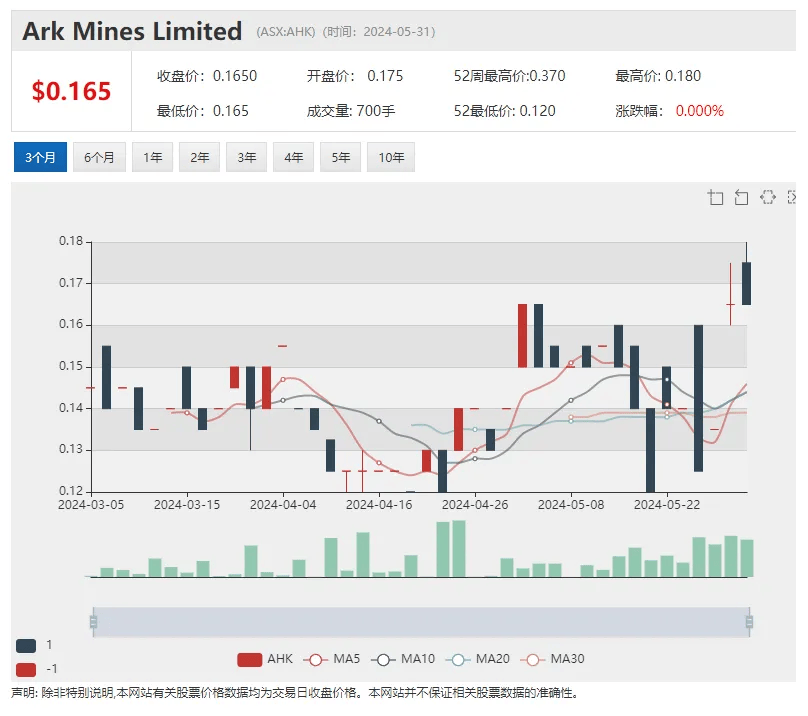Viewport: 808px width, 716px height.
Task: Click the dark blue '1' color swatch
Action: coord(26,645)
